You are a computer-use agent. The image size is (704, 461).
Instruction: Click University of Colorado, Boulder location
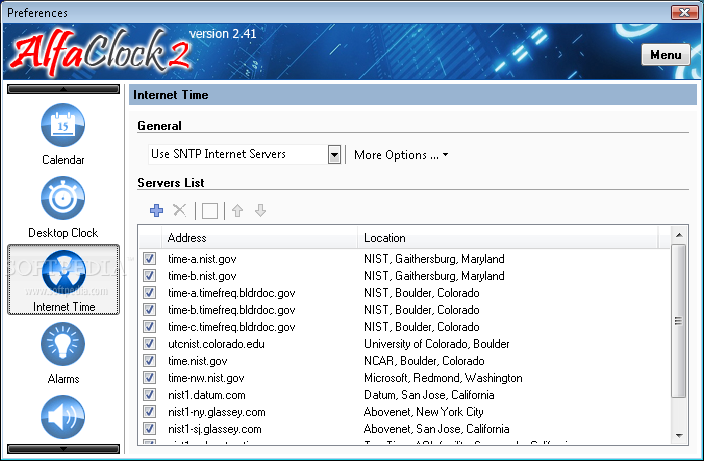[x=436, y=344]
